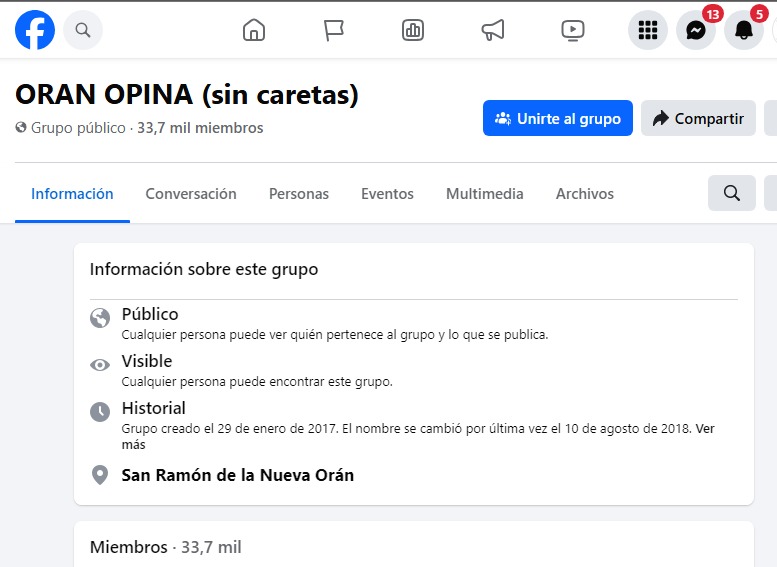The width and height of the screenshot is (777, 567).
Task: Expand history with Ver más
Action: click(705, 429)
